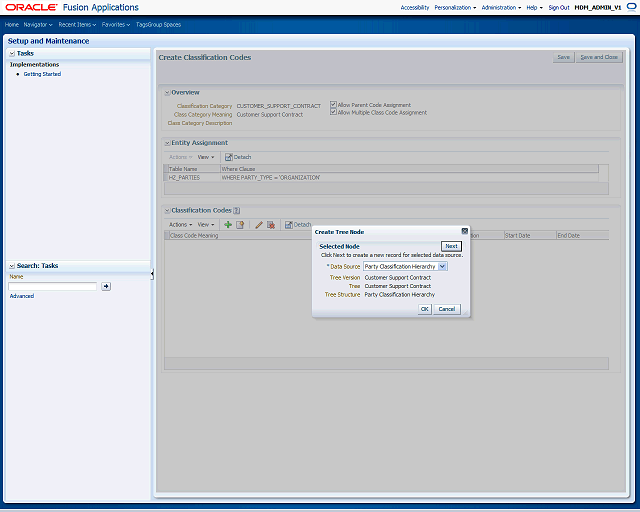This screenshot has height=512, width=640.
Task: Click the green plus Create icon in Classification Codes
Action: (x=228, y=225)
